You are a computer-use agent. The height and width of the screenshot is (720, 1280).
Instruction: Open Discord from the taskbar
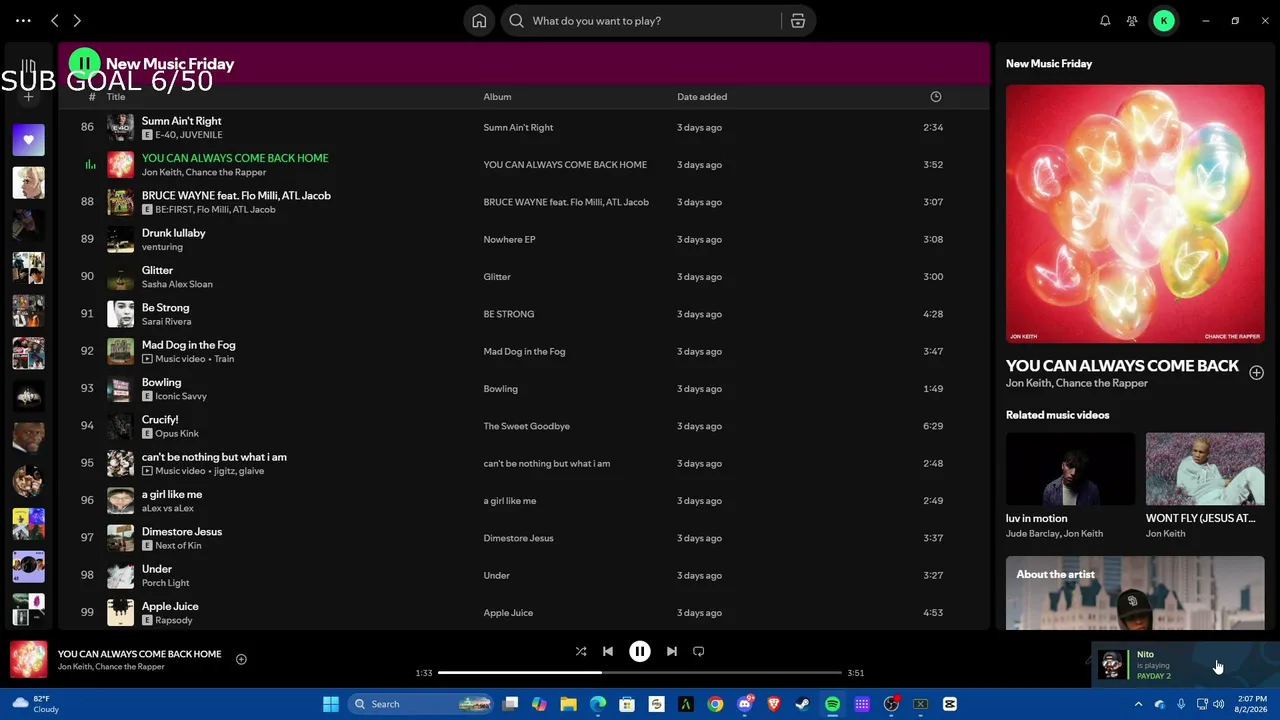pyautogui.click(x=745, y=704)
